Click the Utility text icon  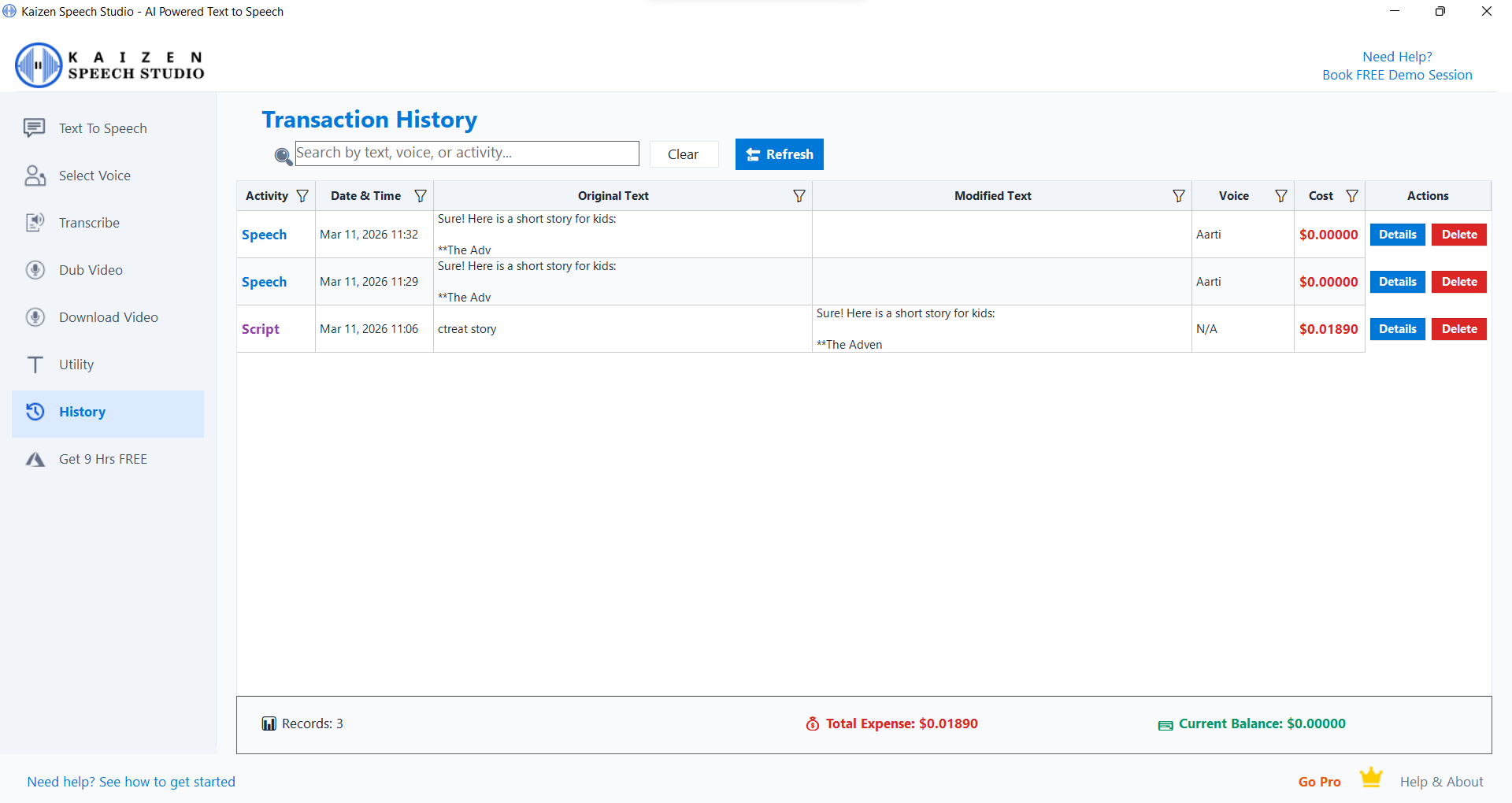click(x=35, y=364)
